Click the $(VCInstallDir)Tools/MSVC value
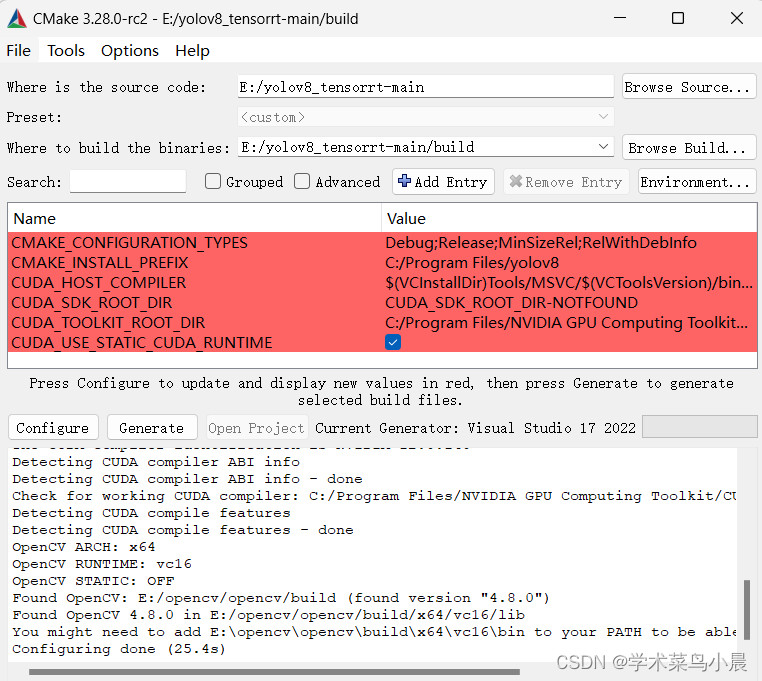This screenshot has height=681, width=762. point(569,282)
